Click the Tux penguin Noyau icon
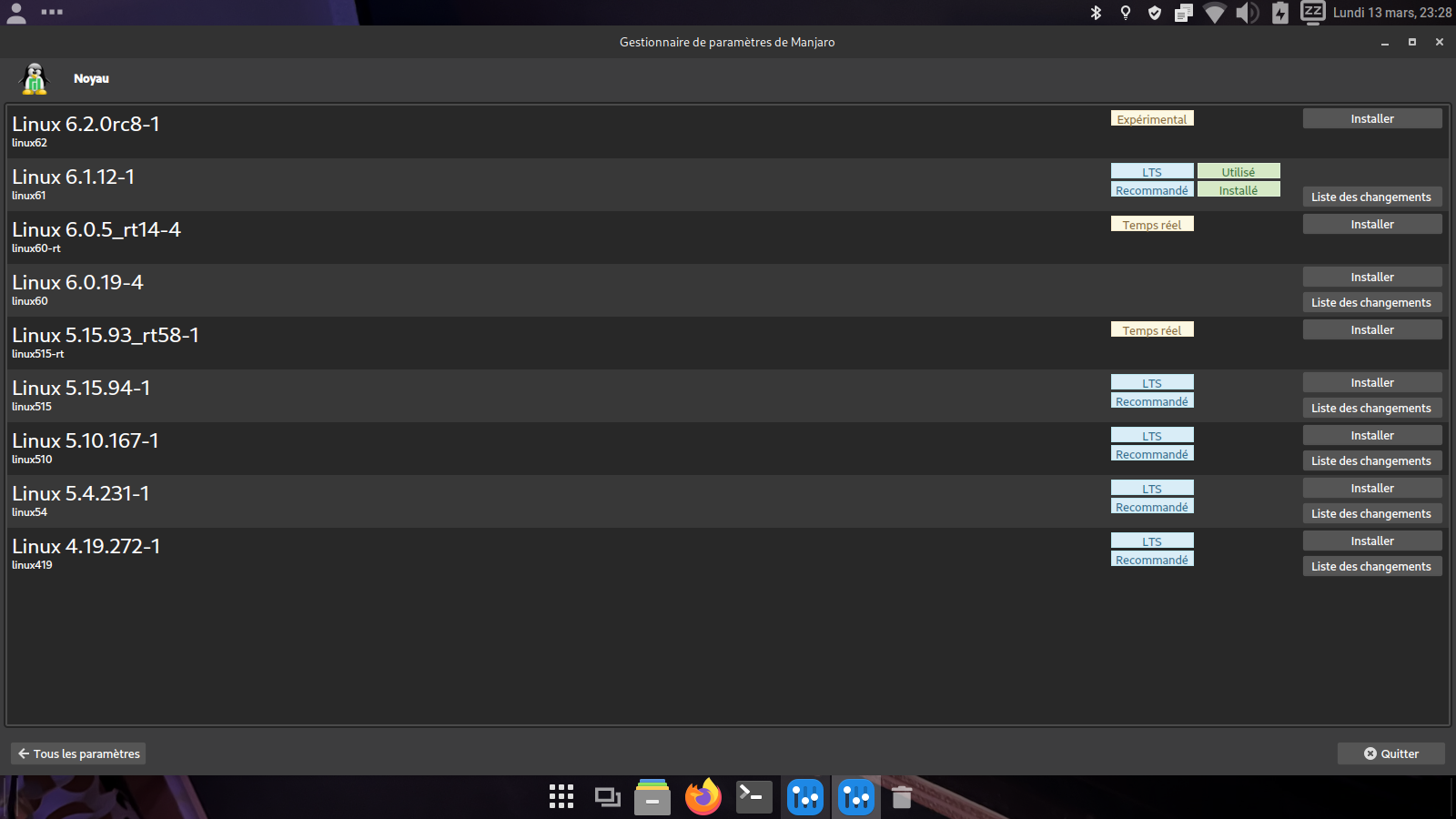The width and height of the screenshot is (1456, 819). [x=35, y=79]
